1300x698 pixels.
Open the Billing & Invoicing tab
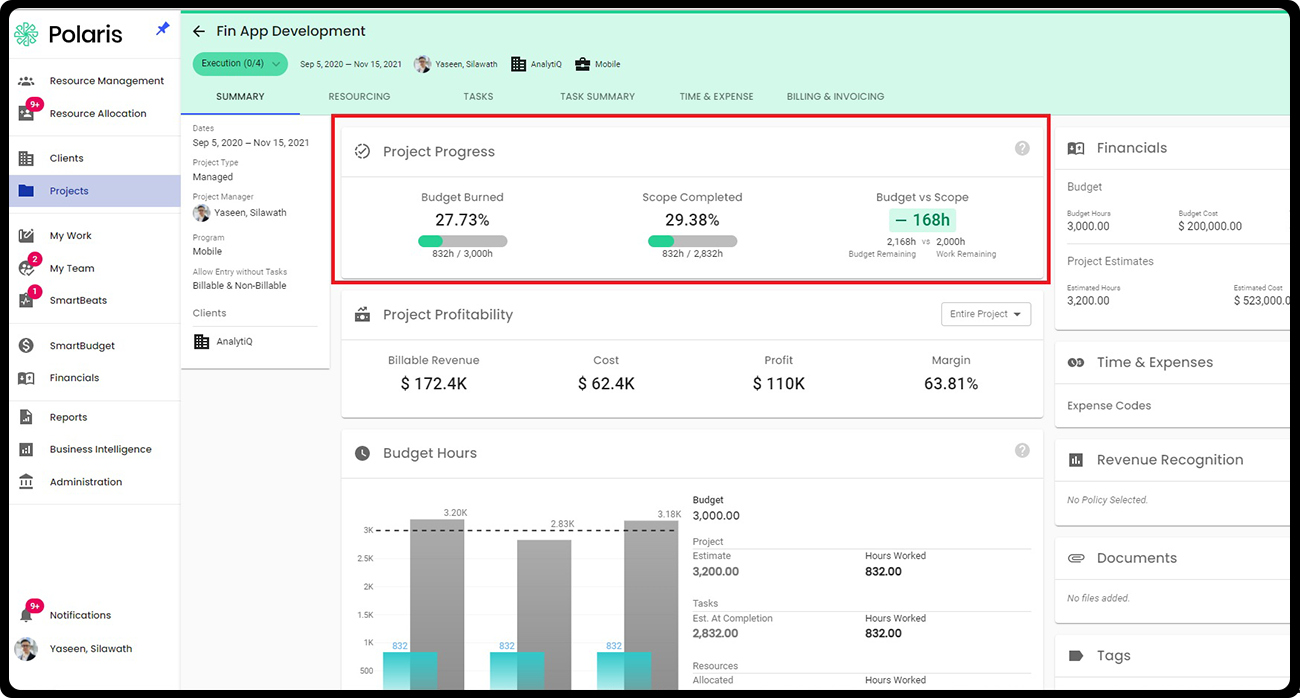point(835,97)
